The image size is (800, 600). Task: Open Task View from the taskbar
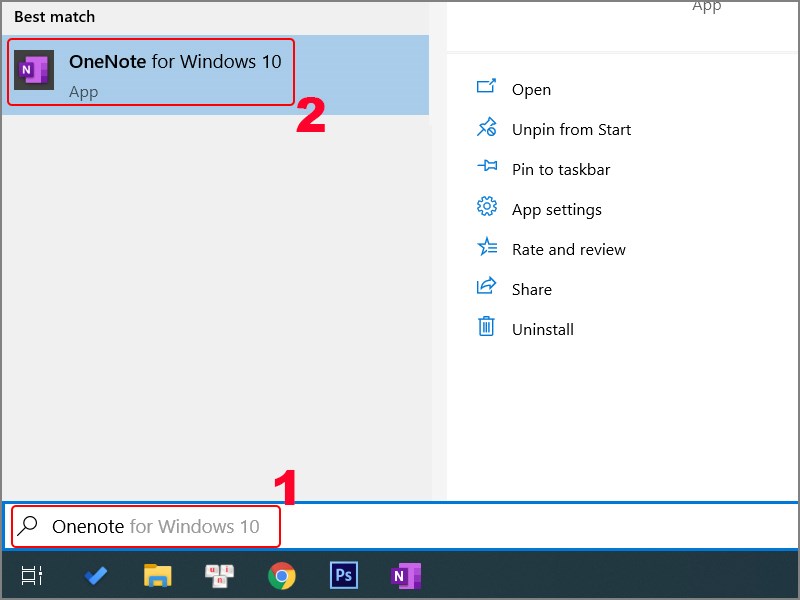click(x=32, y=576)
